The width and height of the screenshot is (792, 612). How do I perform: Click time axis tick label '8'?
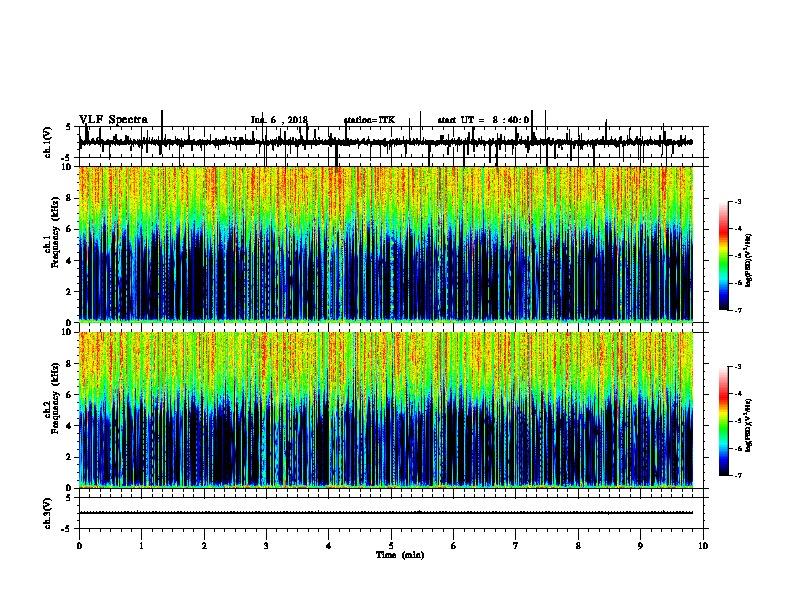[x=578, y=546]
